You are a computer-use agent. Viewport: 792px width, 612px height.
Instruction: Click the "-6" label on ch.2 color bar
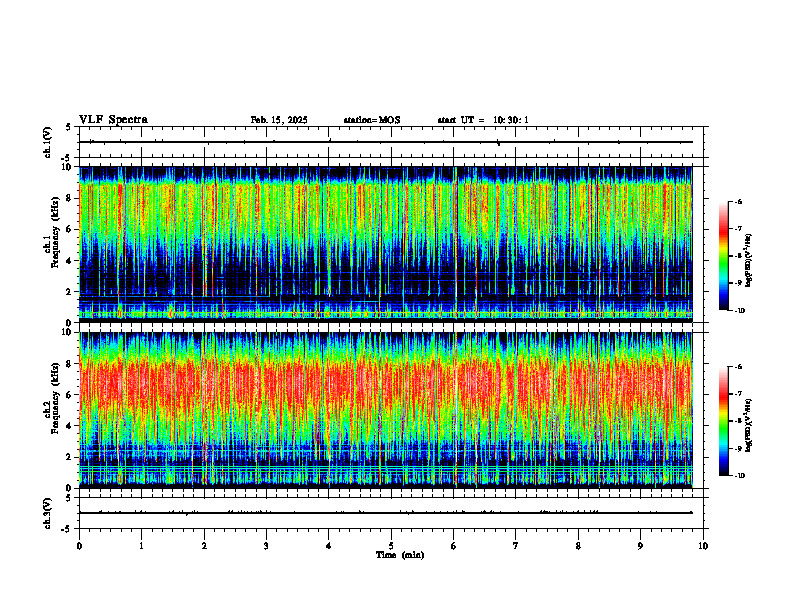[x=739, y=367]
